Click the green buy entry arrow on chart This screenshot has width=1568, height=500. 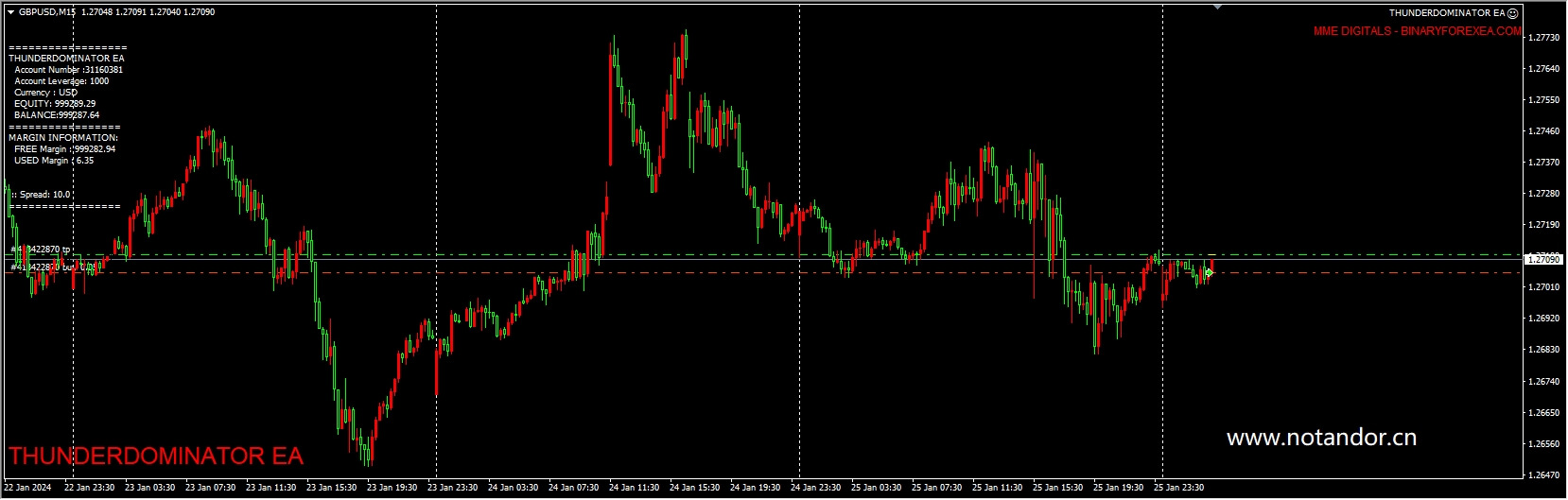click(x=1209, y=273)
